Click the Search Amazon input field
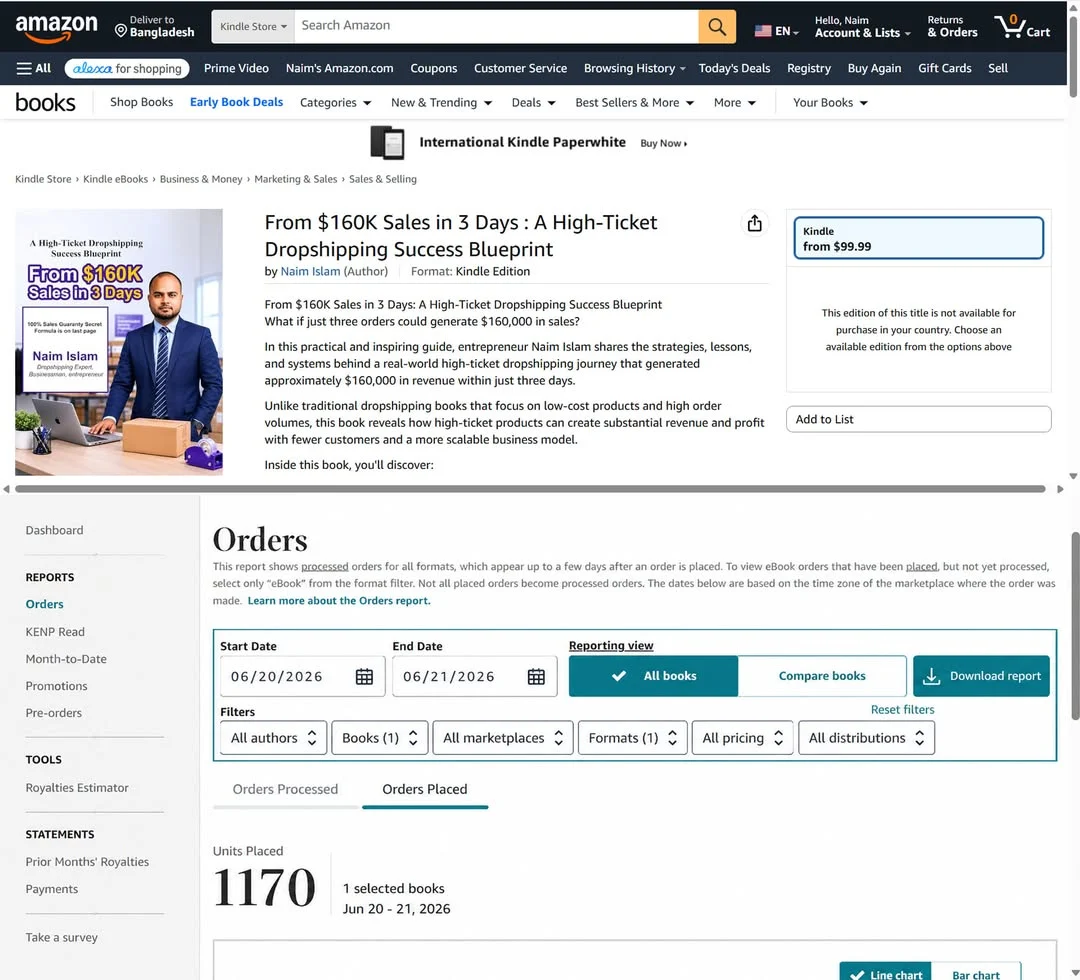Screen dimensions: 1080x980 496,27
